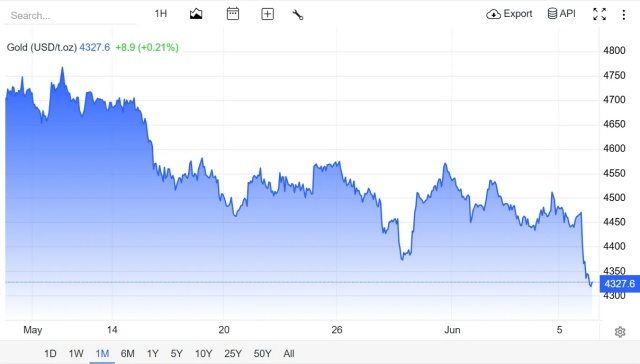Select the 6M time range

pos(127,353)
